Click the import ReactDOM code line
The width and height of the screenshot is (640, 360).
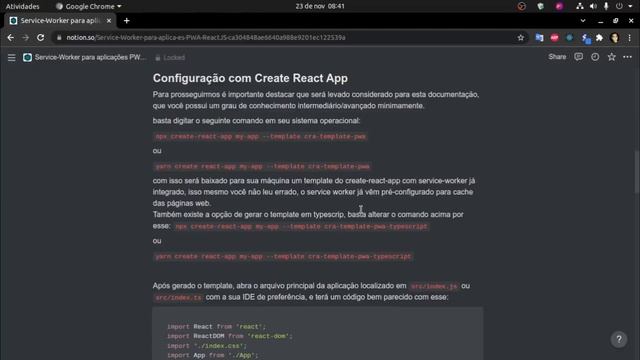[230, 336]
